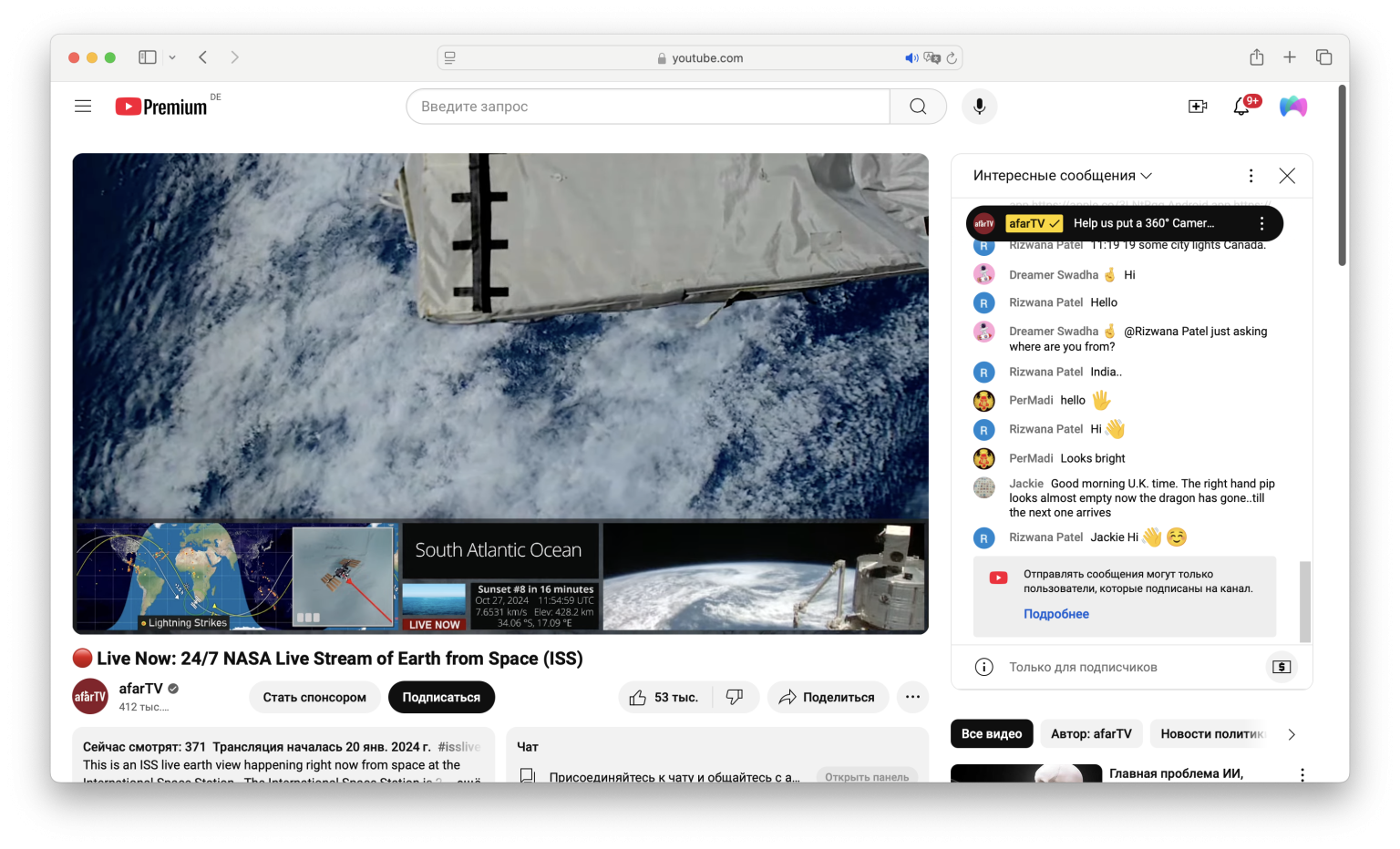Image resolution: width=1400 pixels, height=849 pixels.
Task: Subscribe by clicking Подписаться
Action: [x=441, y=697]
